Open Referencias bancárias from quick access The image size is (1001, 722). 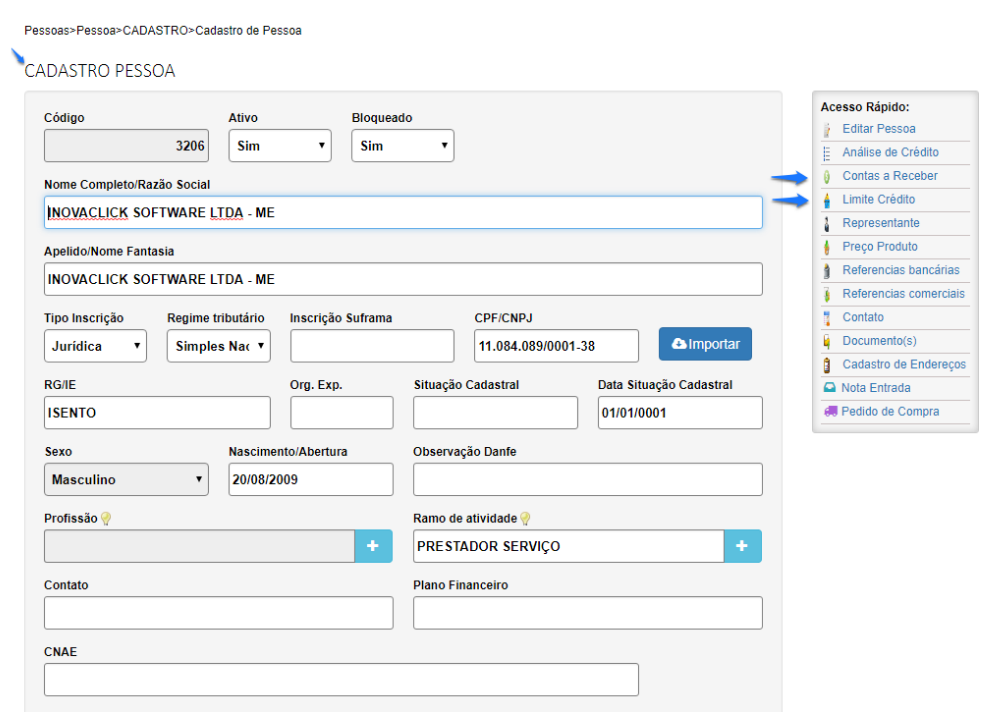900,270
